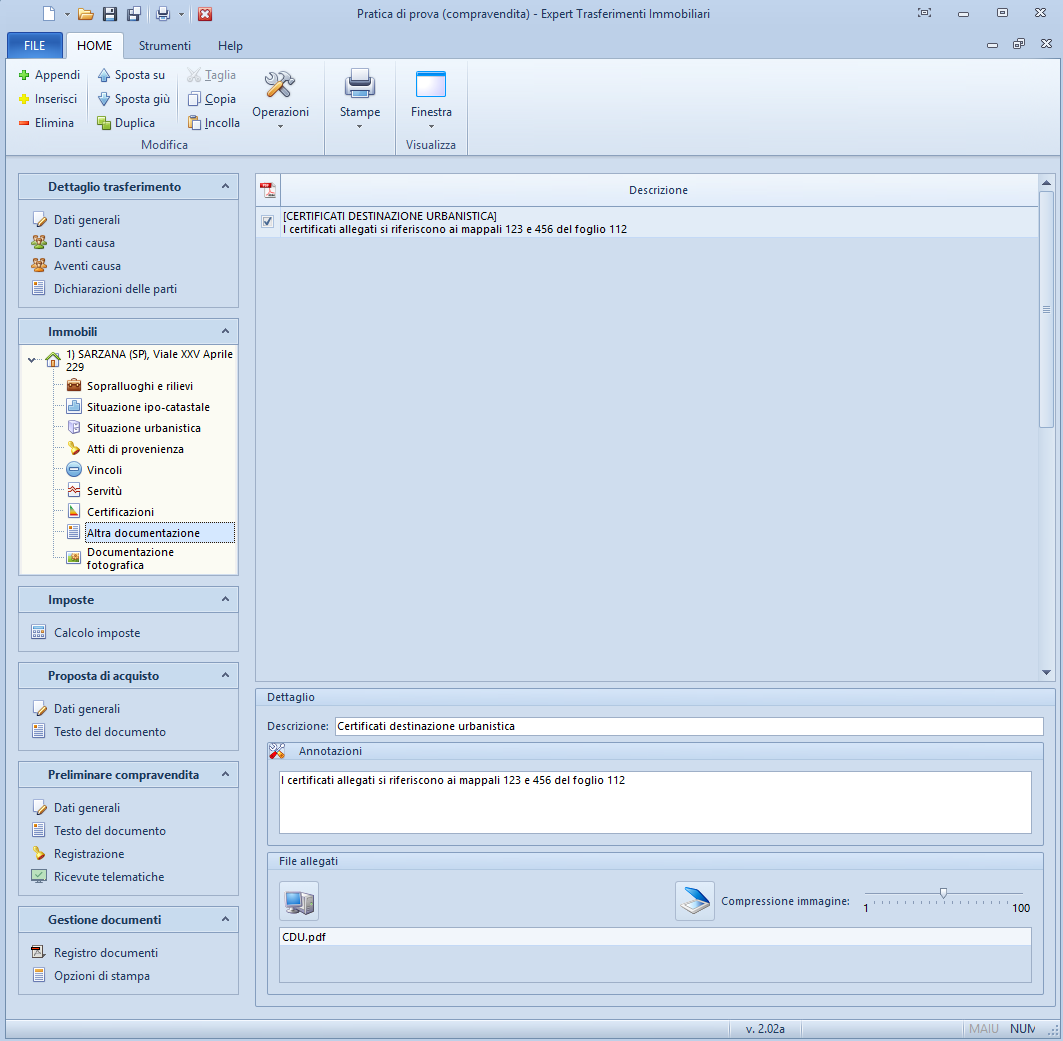Open the FILE menu
This screenshot has height=1041, width=1063.
[x=35, y=46]
